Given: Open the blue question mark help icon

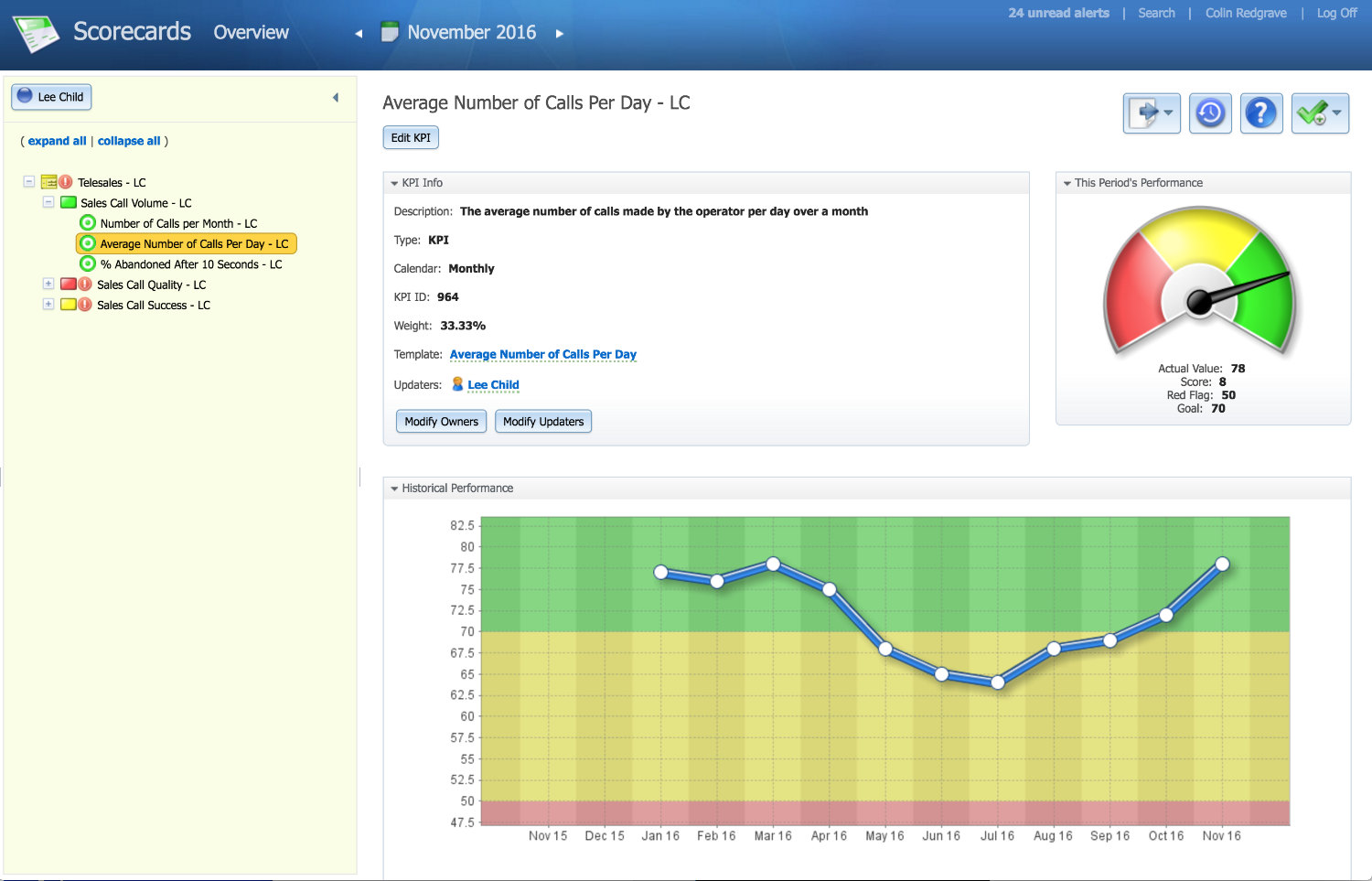Looking at the screenshot, I should (x=1261, y=113).
